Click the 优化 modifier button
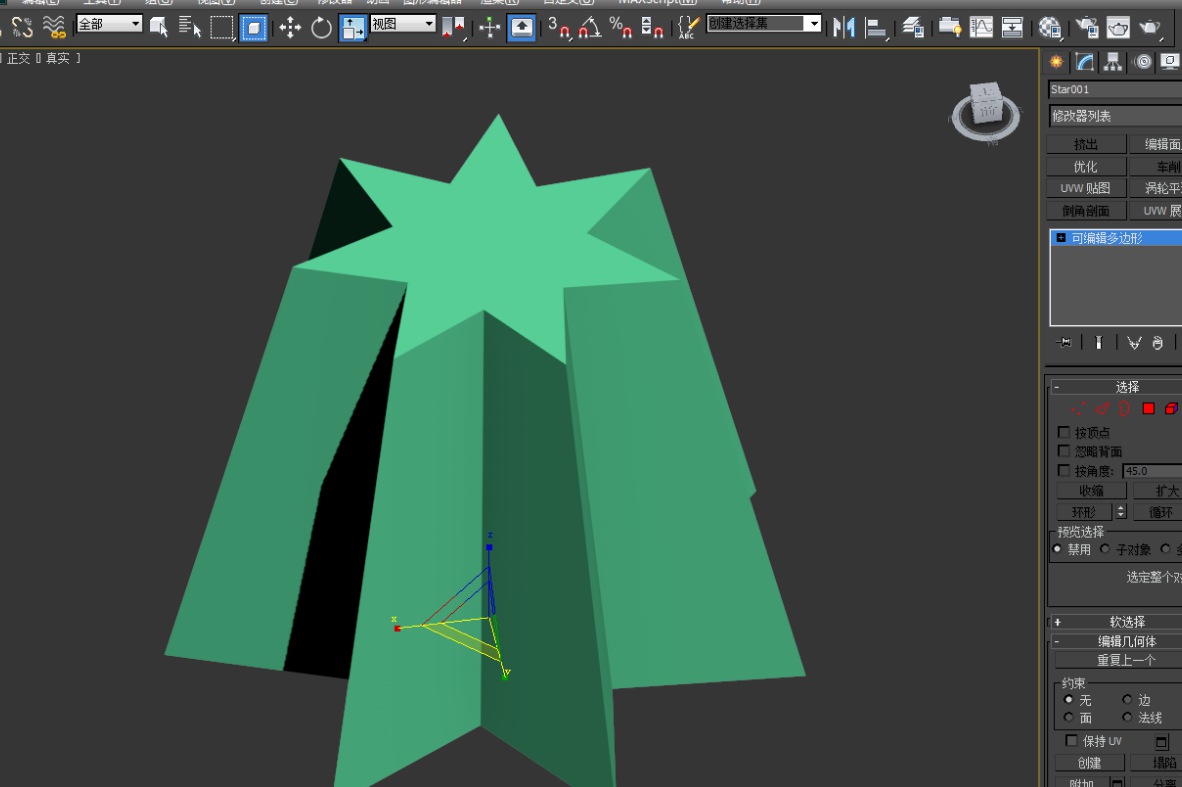Screen dimensions: 1182x787 point(1086,166)
